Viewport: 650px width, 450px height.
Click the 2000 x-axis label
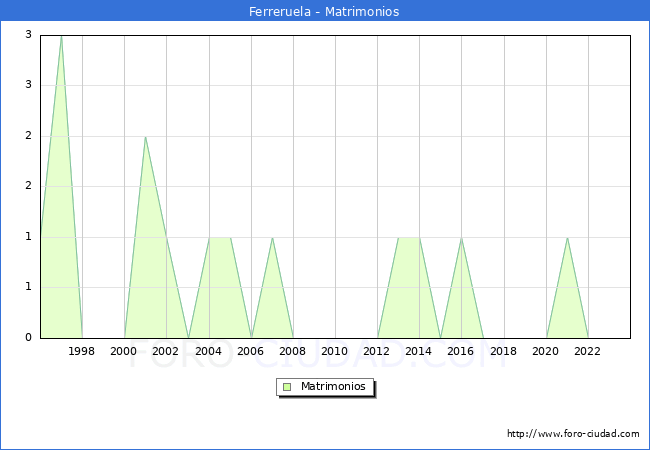click(124, 351)
